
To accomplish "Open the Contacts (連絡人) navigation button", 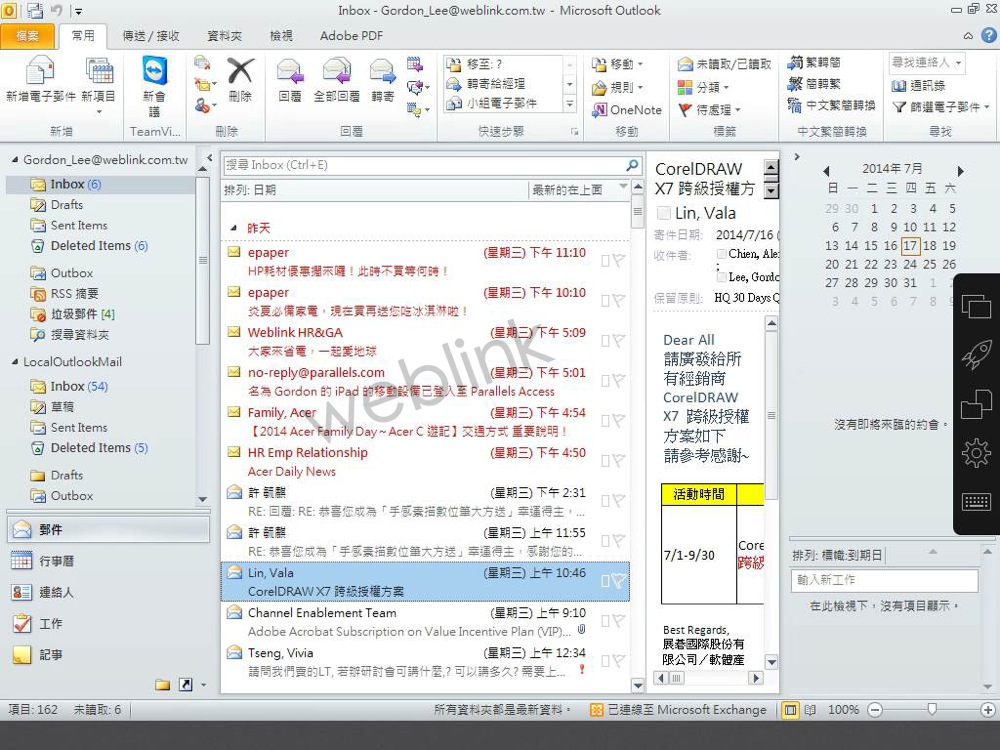I will [107, 592].
